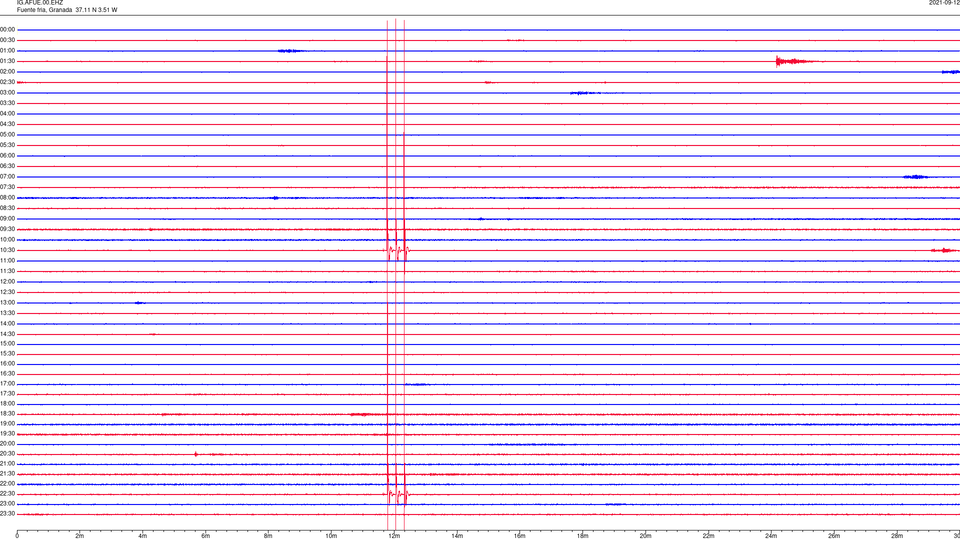Click the 07:00 row label
This screenshot has height=540, width=960.
[8, 176]
